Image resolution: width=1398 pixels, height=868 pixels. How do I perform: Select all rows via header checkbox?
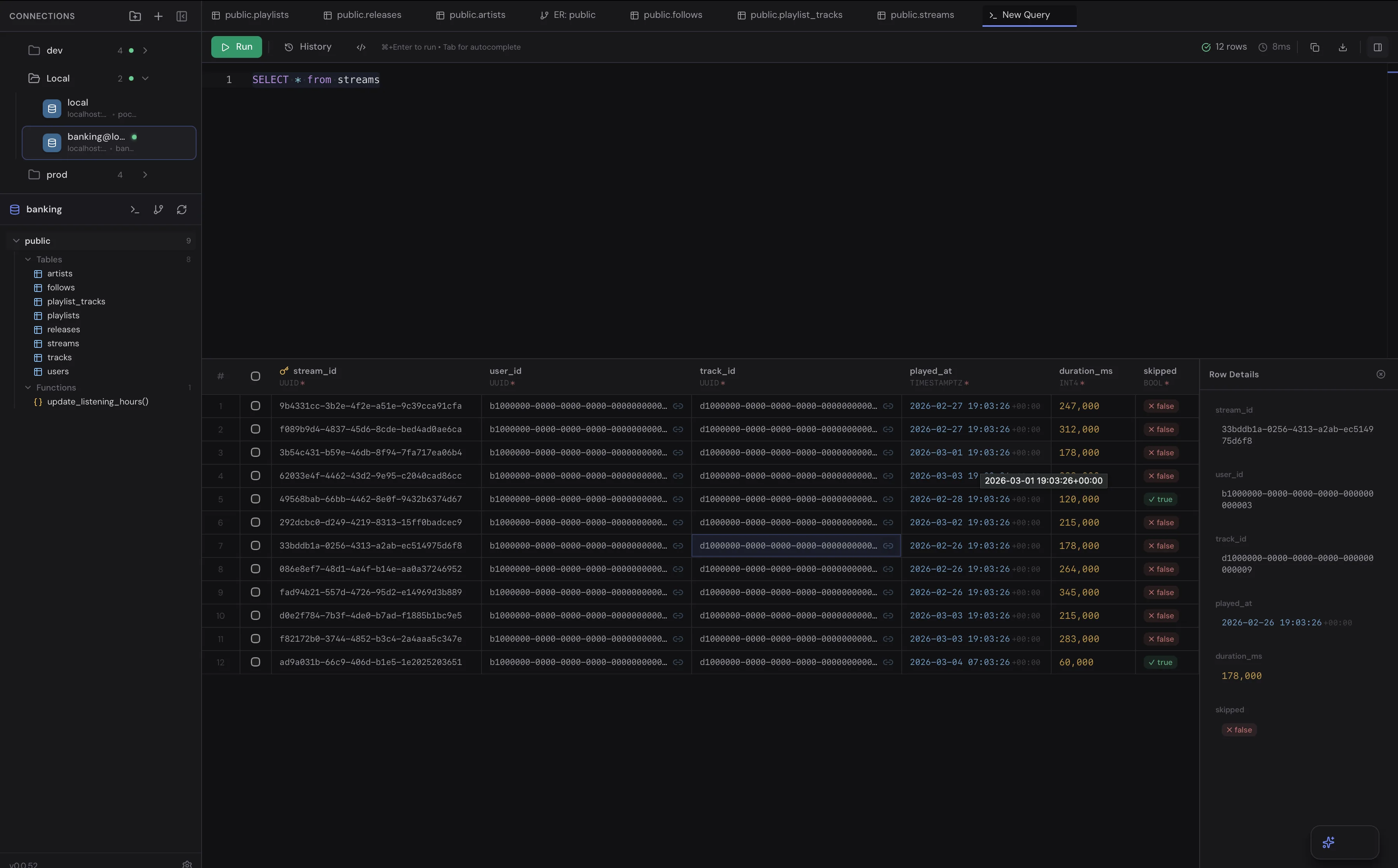[256, 376]
